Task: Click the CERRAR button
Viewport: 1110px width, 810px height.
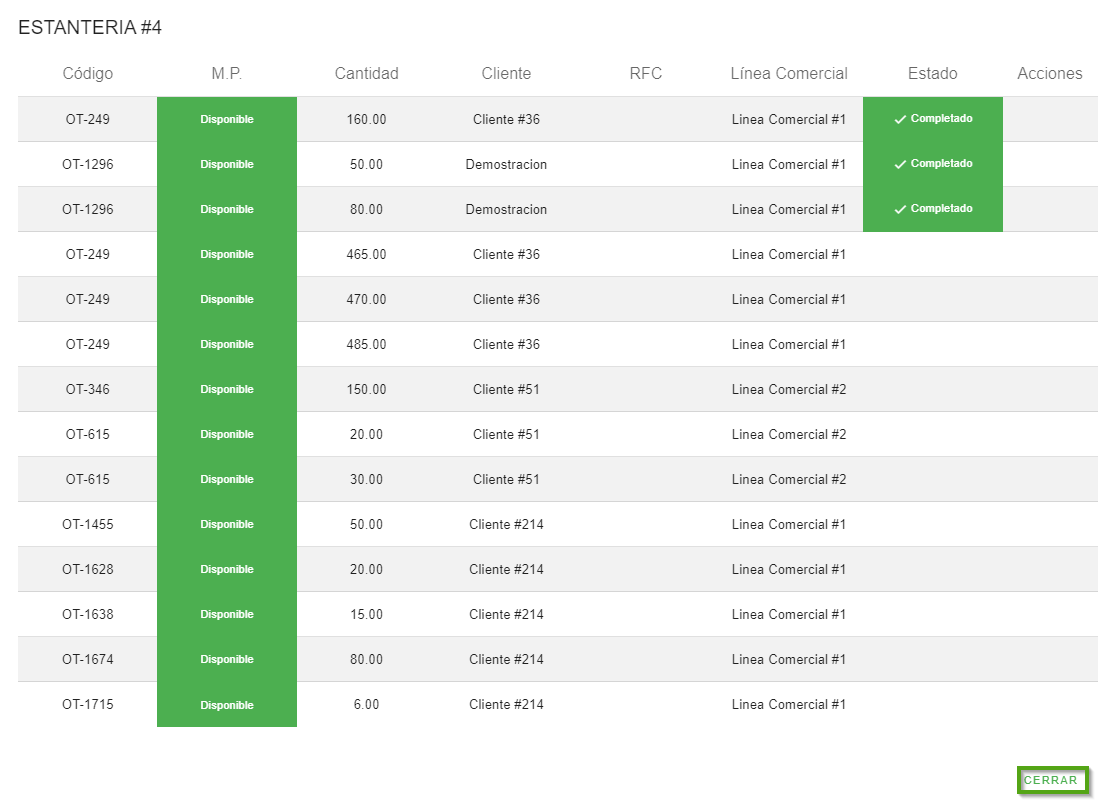Action: pos(1051,780)
